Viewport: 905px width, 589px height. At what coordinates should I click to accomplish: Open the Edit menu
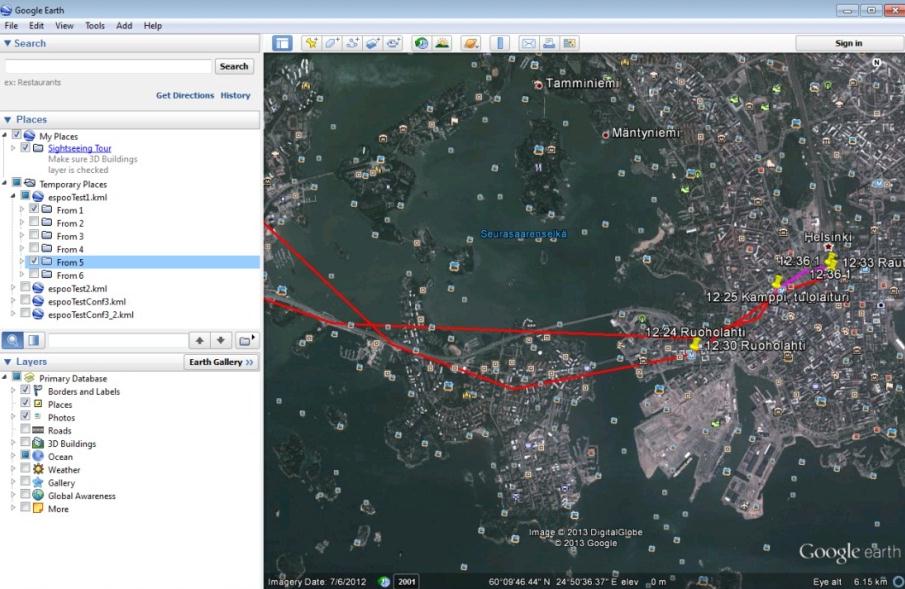[x=36, y=25]
